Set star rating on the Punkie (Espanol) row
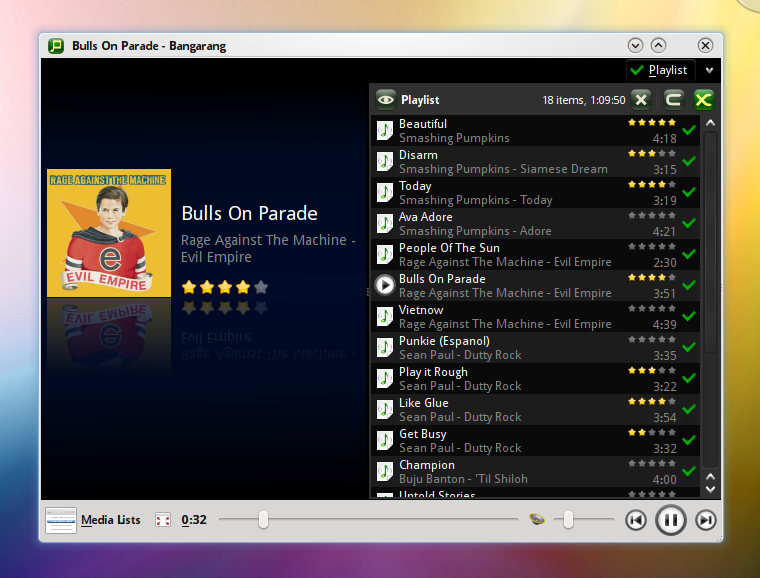Image resolution: width=760 pixels, height=578 pixels. pos(652,340)
